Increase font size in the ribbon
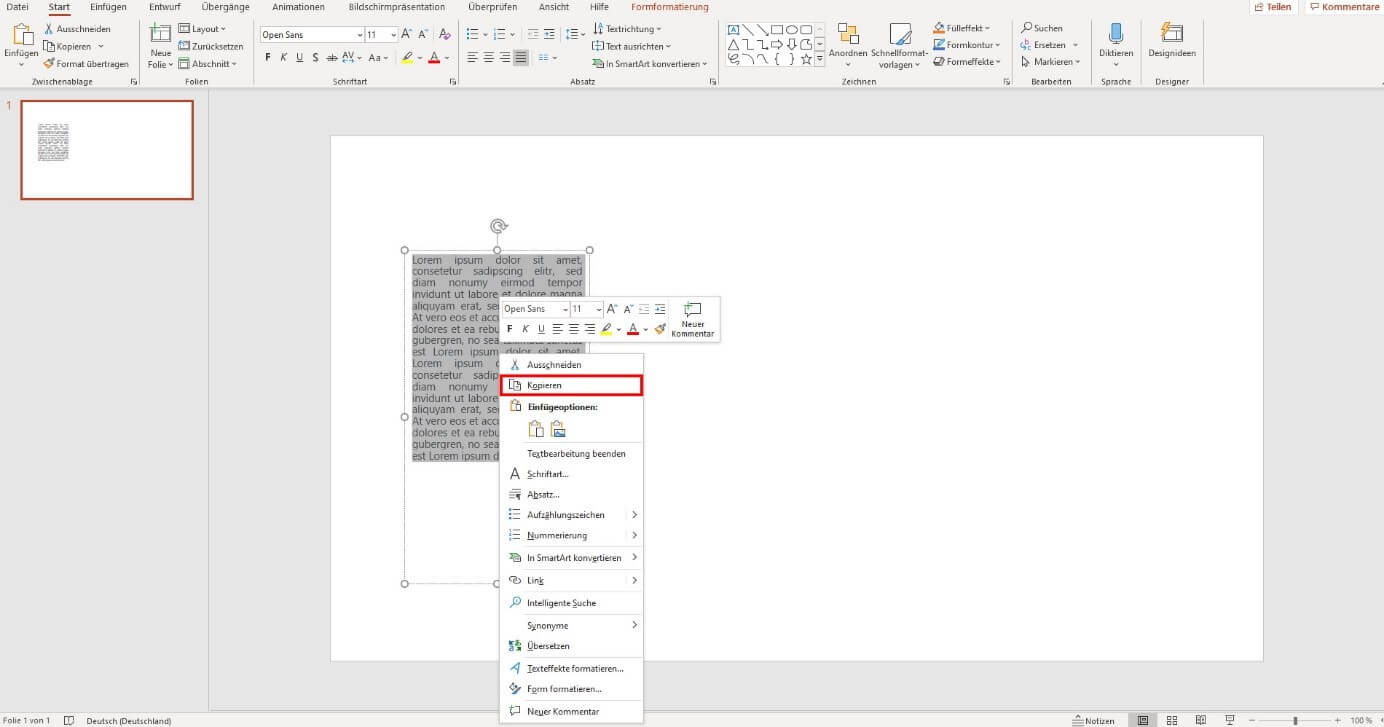 [407, 34]
